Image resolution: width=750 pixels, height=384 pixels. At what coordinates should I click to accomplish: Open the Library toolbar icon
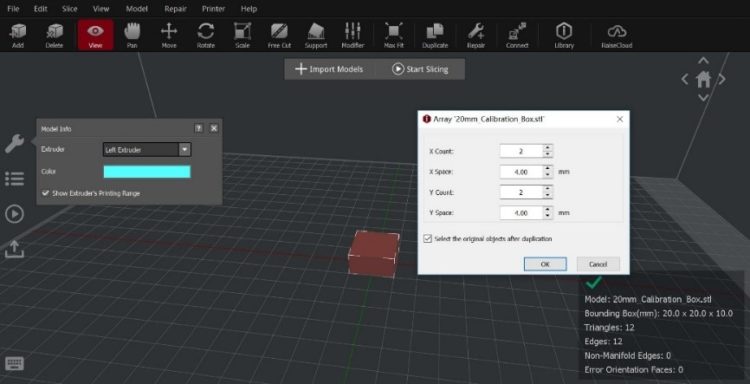click(564, 35)
